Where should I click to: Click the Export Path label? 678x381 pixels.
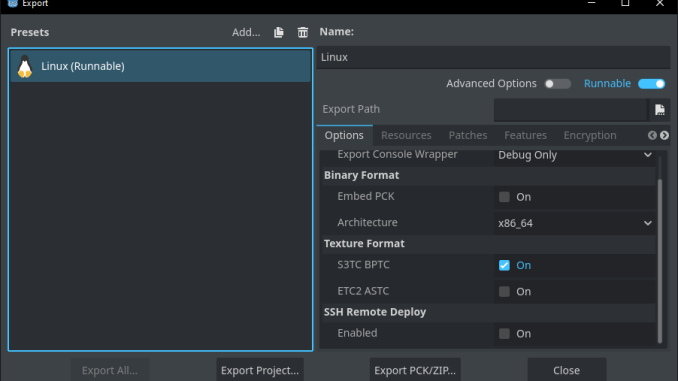pyautogui.click(x=351, y=109)
